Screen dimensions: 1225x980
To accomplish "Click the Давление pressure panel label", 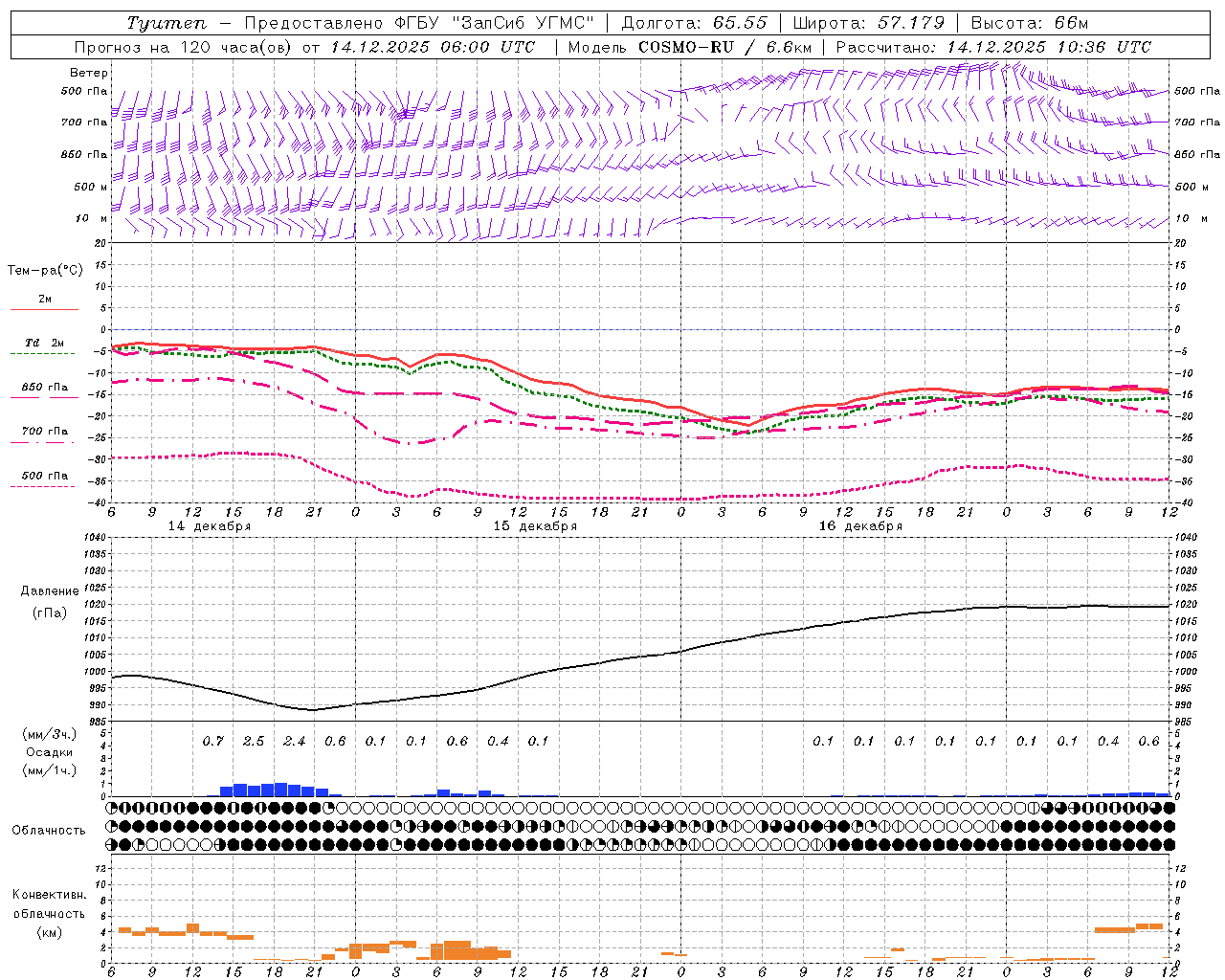I will 49,591.
